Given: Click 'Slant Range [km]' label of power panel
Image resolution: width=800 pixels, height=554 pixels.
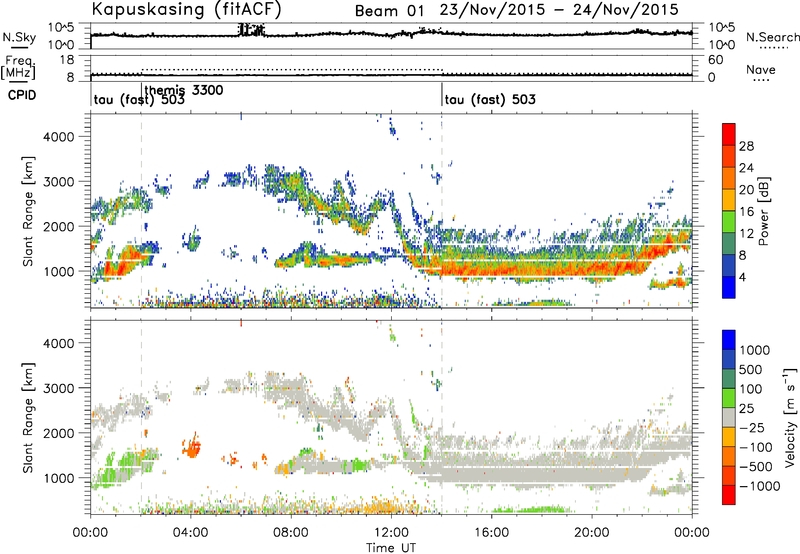Looking at the screenshot, I should pyautogui.click(x=28, y=211).
